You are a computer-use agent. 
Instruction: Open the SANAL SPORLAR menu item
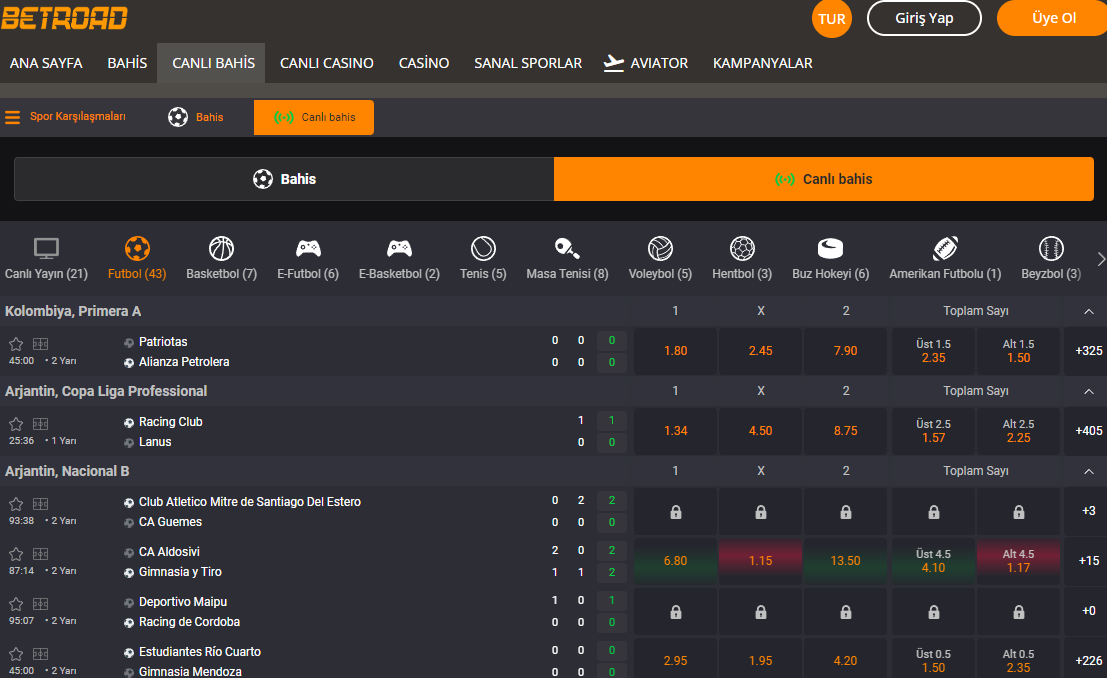528,63
